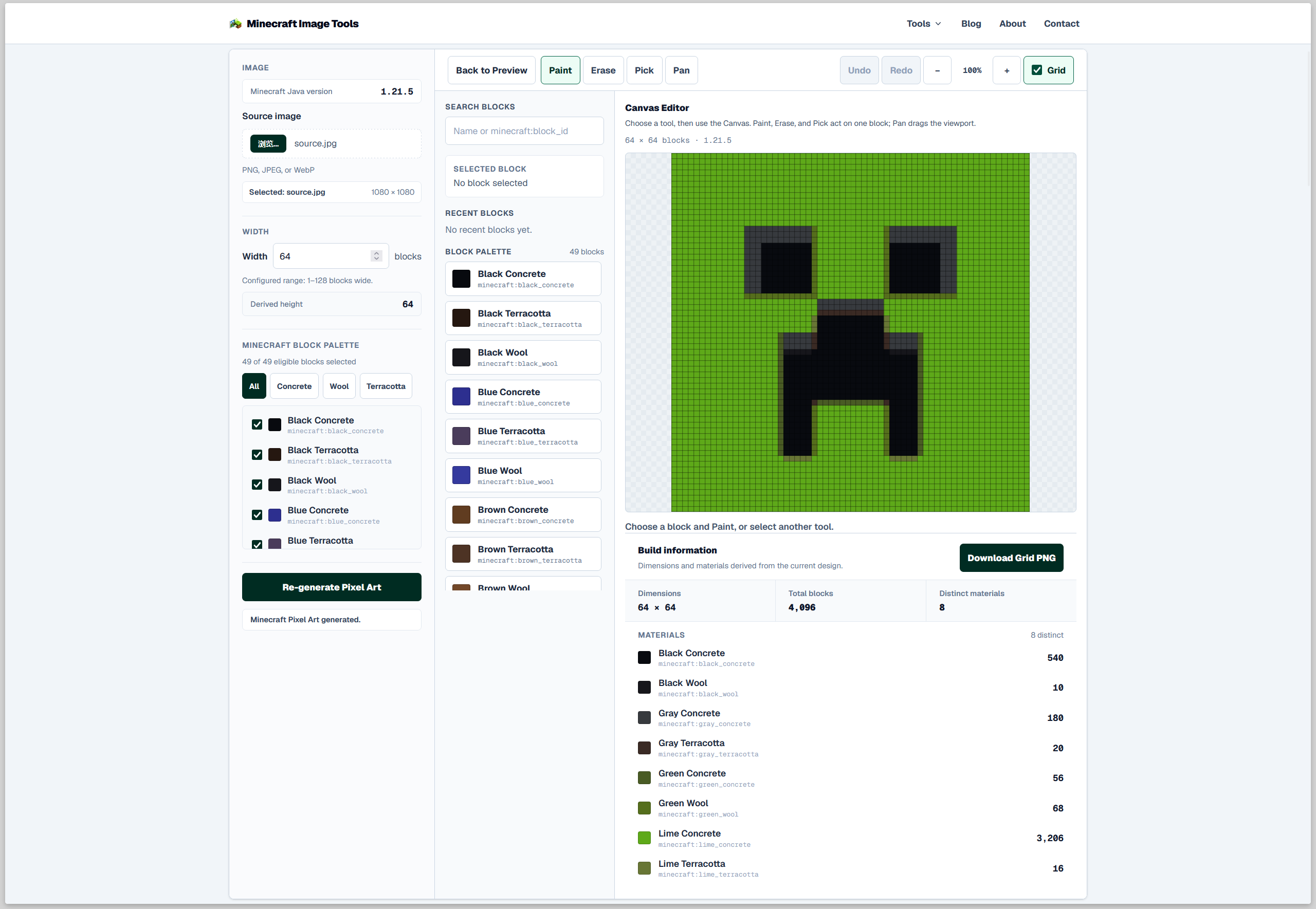Screen dimensions: 1316x909
Task: Select the Pan tool
Action: [681, 70]
